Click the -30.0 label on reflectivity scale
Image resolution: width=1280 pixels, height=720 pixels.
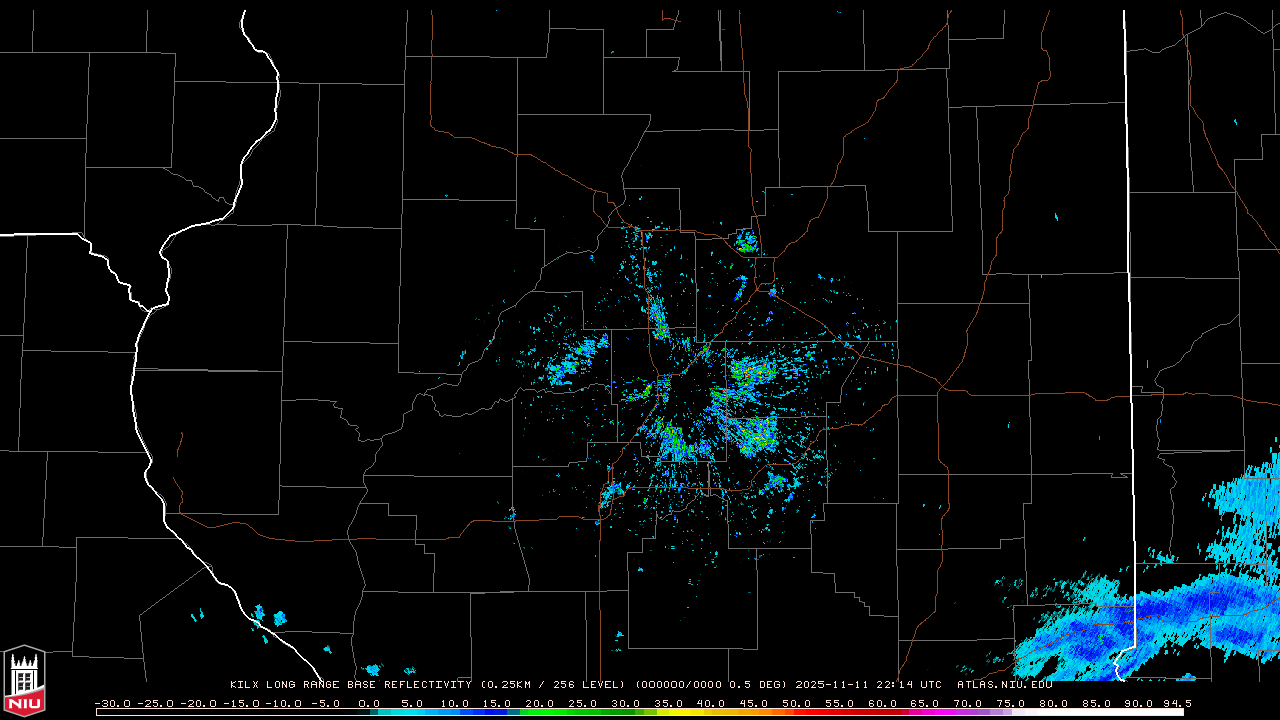pyautogui.click(x=112, y=703)
